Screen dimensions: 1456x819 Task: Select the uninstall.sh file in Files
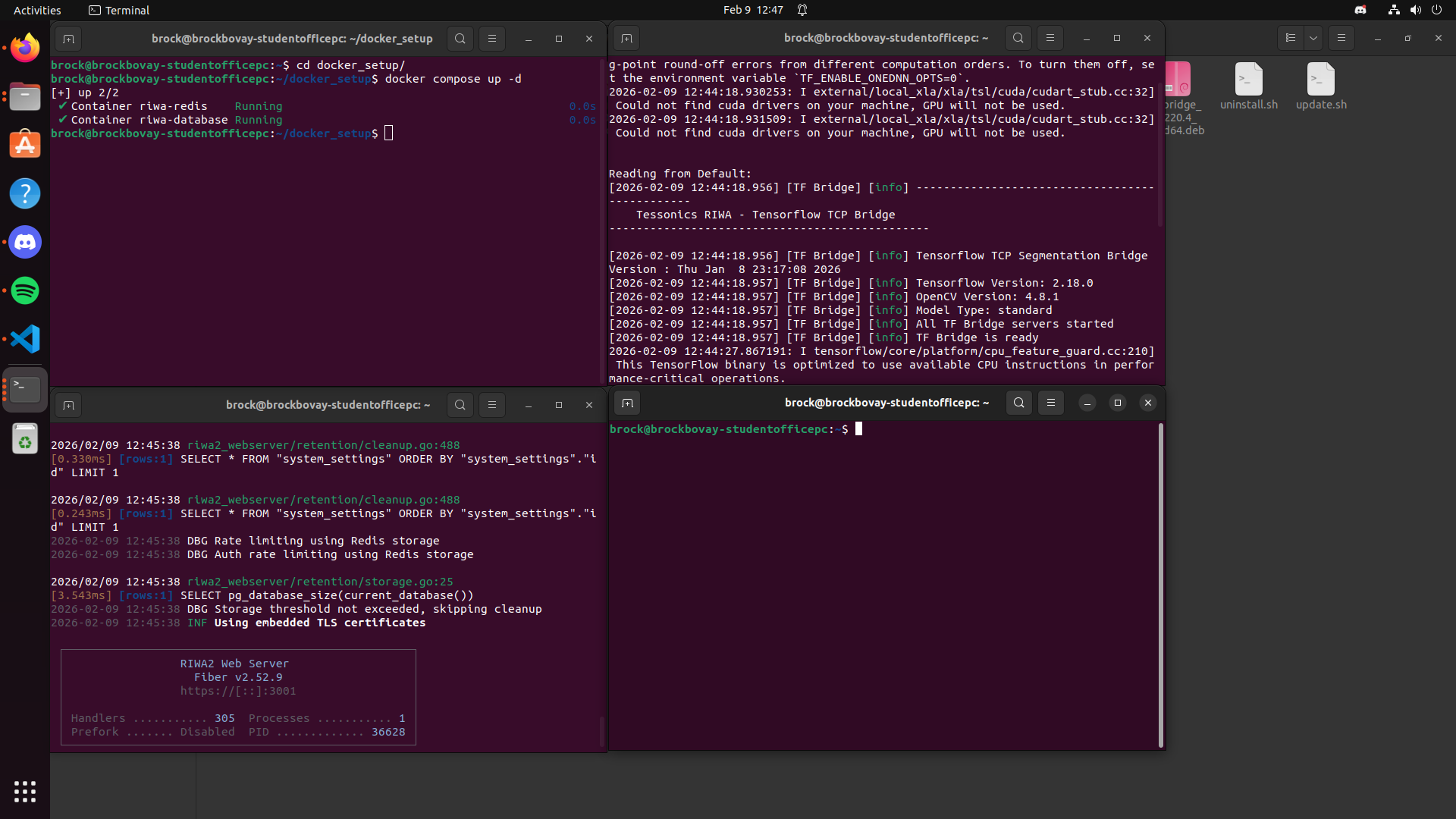[x=1249, y=86]
